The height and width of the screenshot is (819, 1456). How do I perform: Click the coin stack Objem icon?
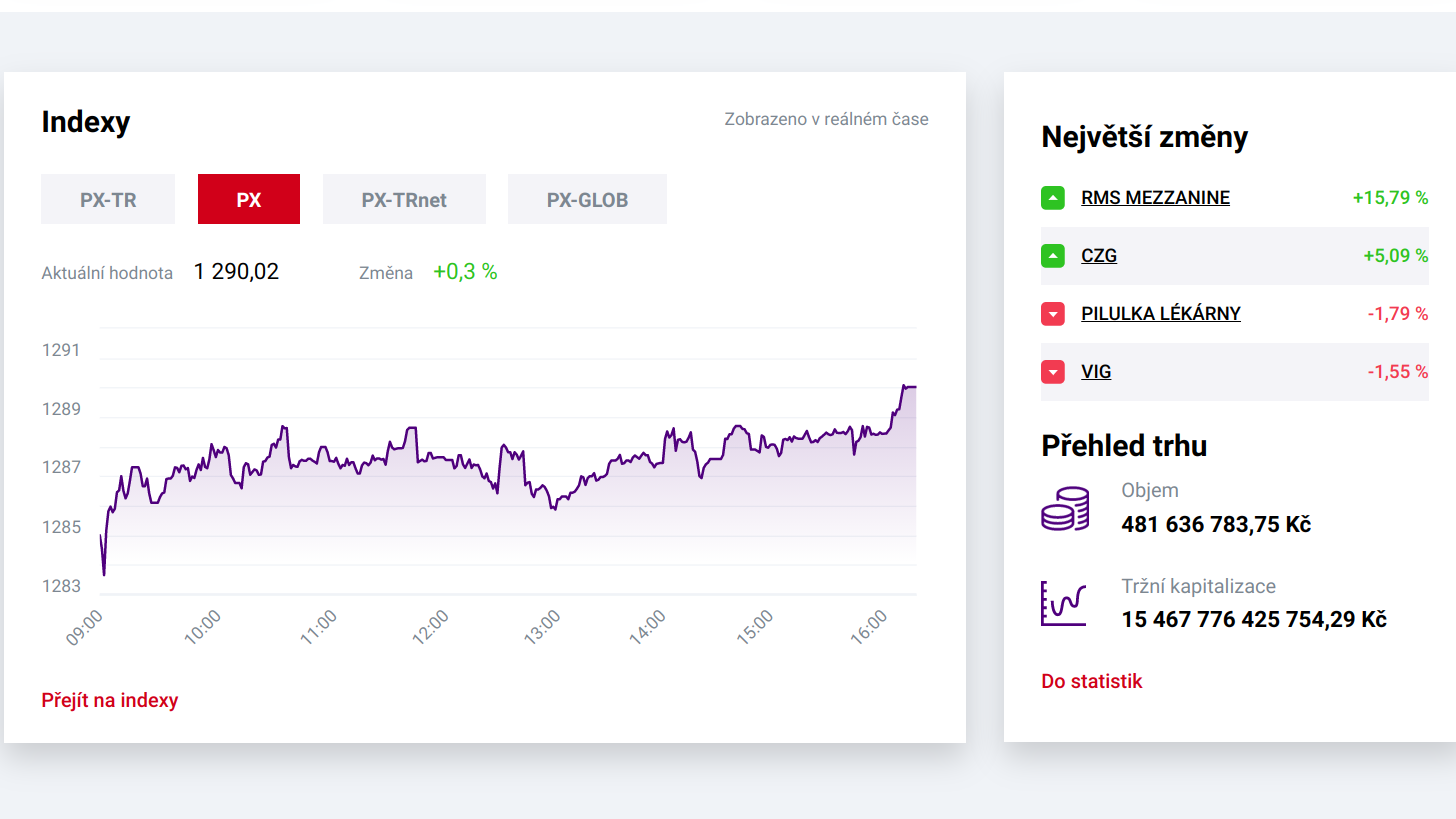tap(1065, 508)
